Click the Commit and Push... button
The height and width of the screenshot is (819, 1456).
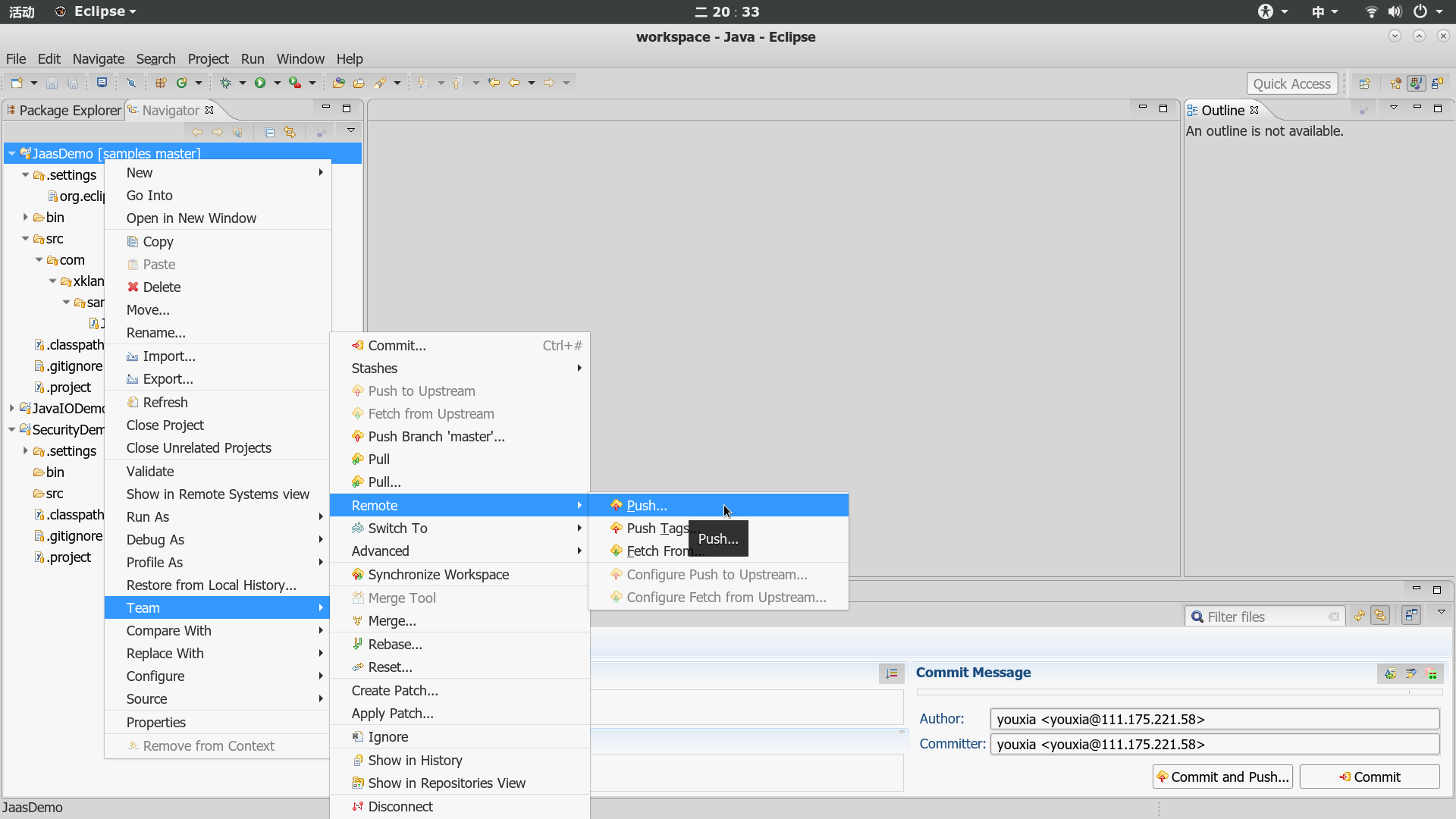click(1222, 777)
